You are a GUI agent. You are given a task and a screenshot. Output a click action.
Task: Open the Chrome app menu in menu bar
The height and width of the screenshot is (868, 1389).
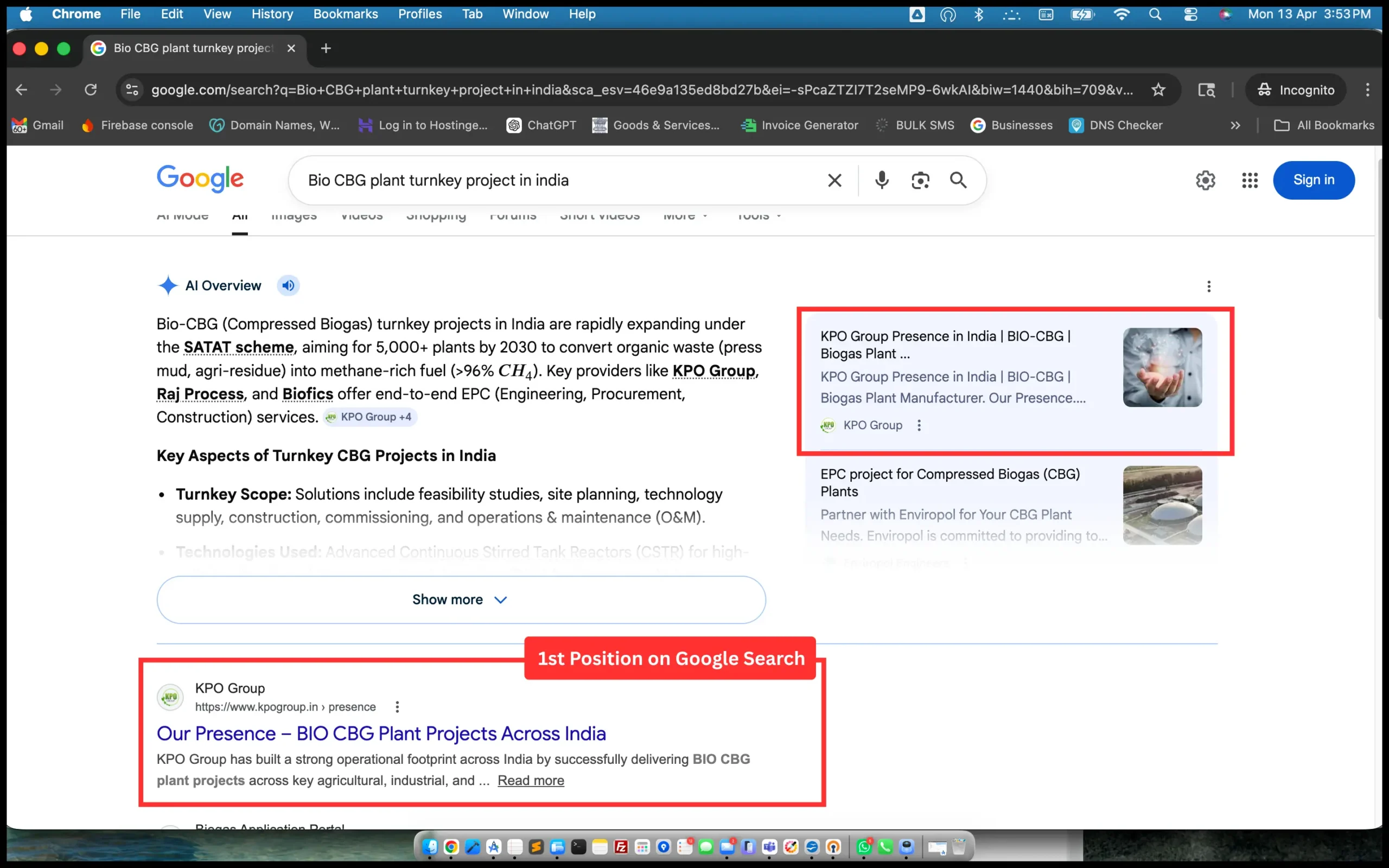(77, 14)
